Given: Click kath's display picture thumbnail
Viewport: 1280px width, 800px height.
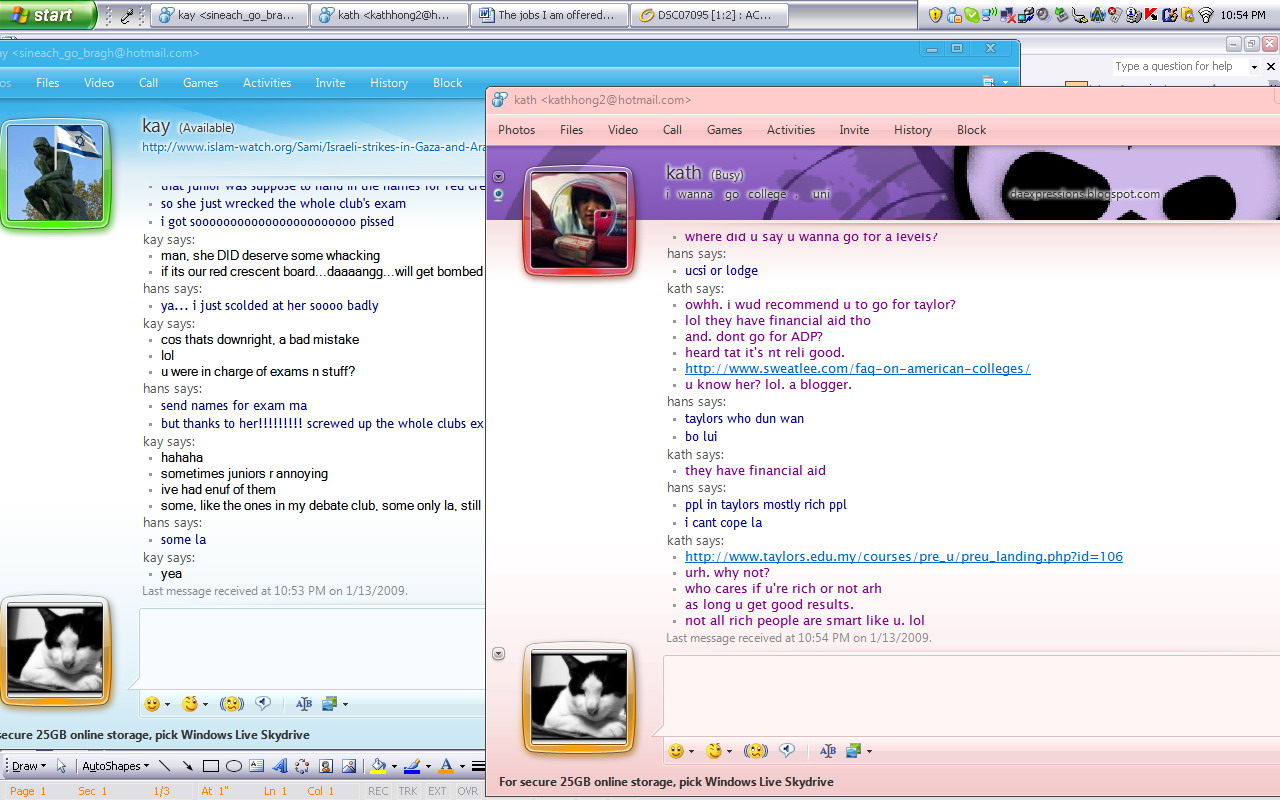Looking at the screenshot, I should pos(579,220).
